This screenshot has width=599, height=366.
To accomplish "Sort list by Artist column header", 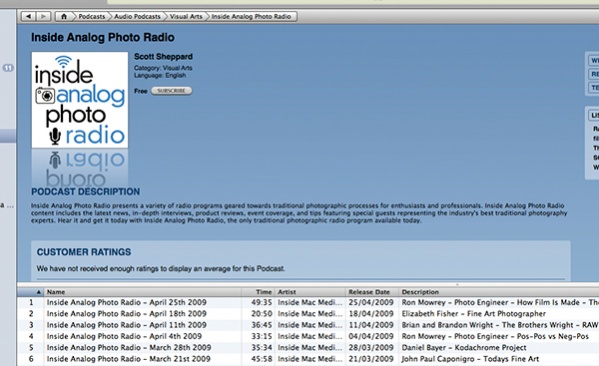I will [x=310, y=292].
